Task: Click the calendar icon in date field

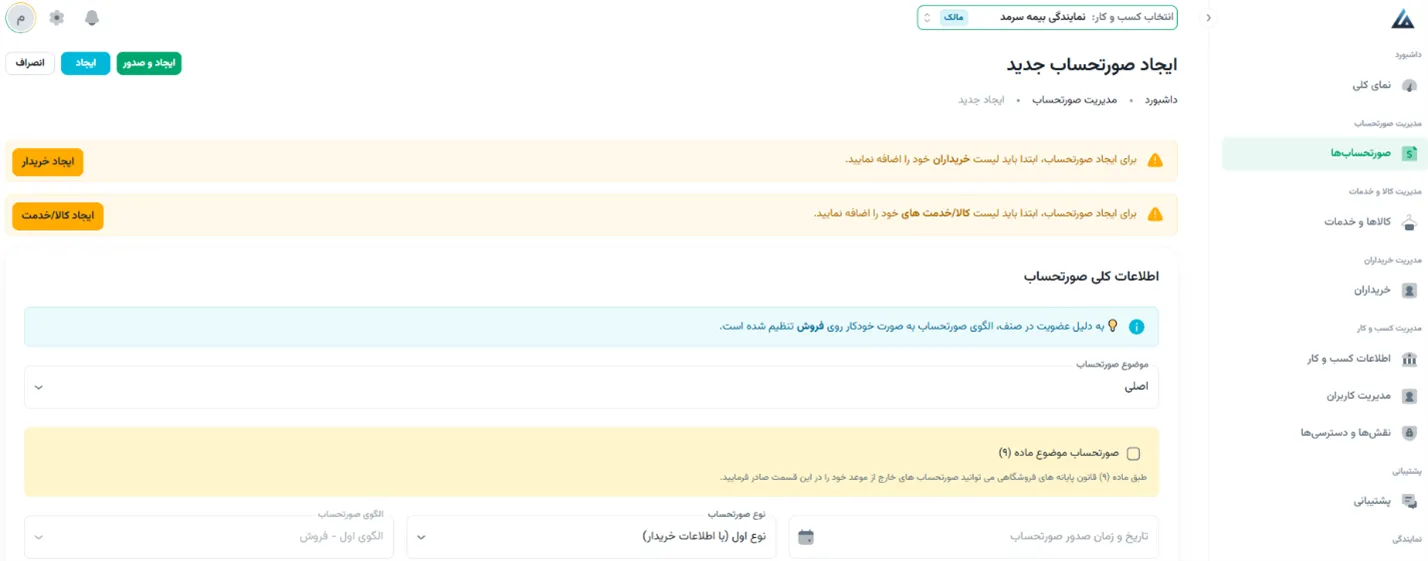Action: (806, 537)
